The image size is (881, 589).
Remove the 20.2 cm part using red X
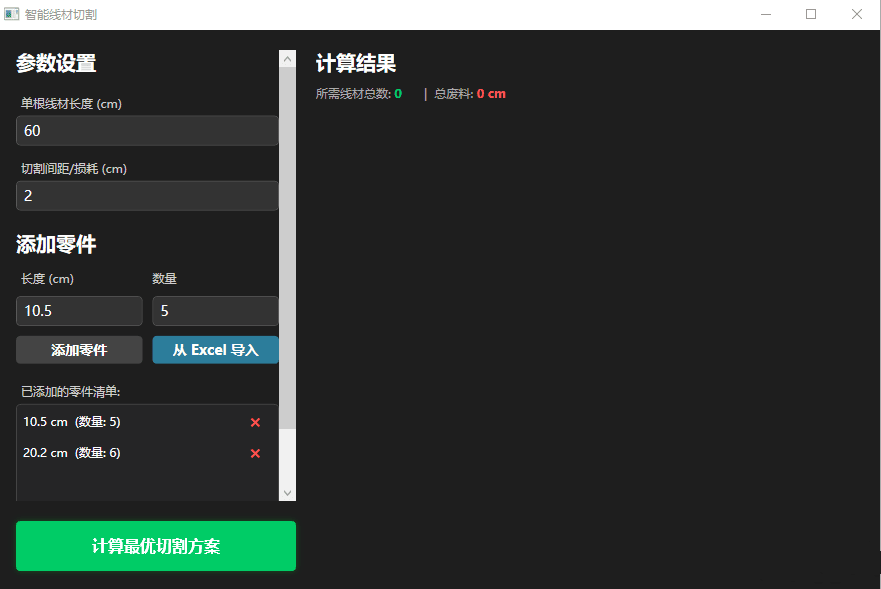point(255,453)
